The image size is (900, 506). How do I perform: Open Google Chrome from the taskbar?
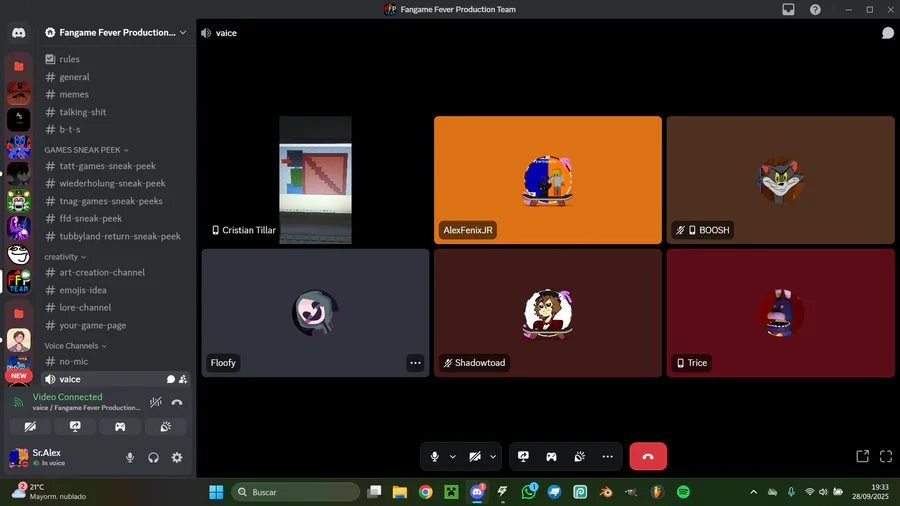[x=425, y=492]
